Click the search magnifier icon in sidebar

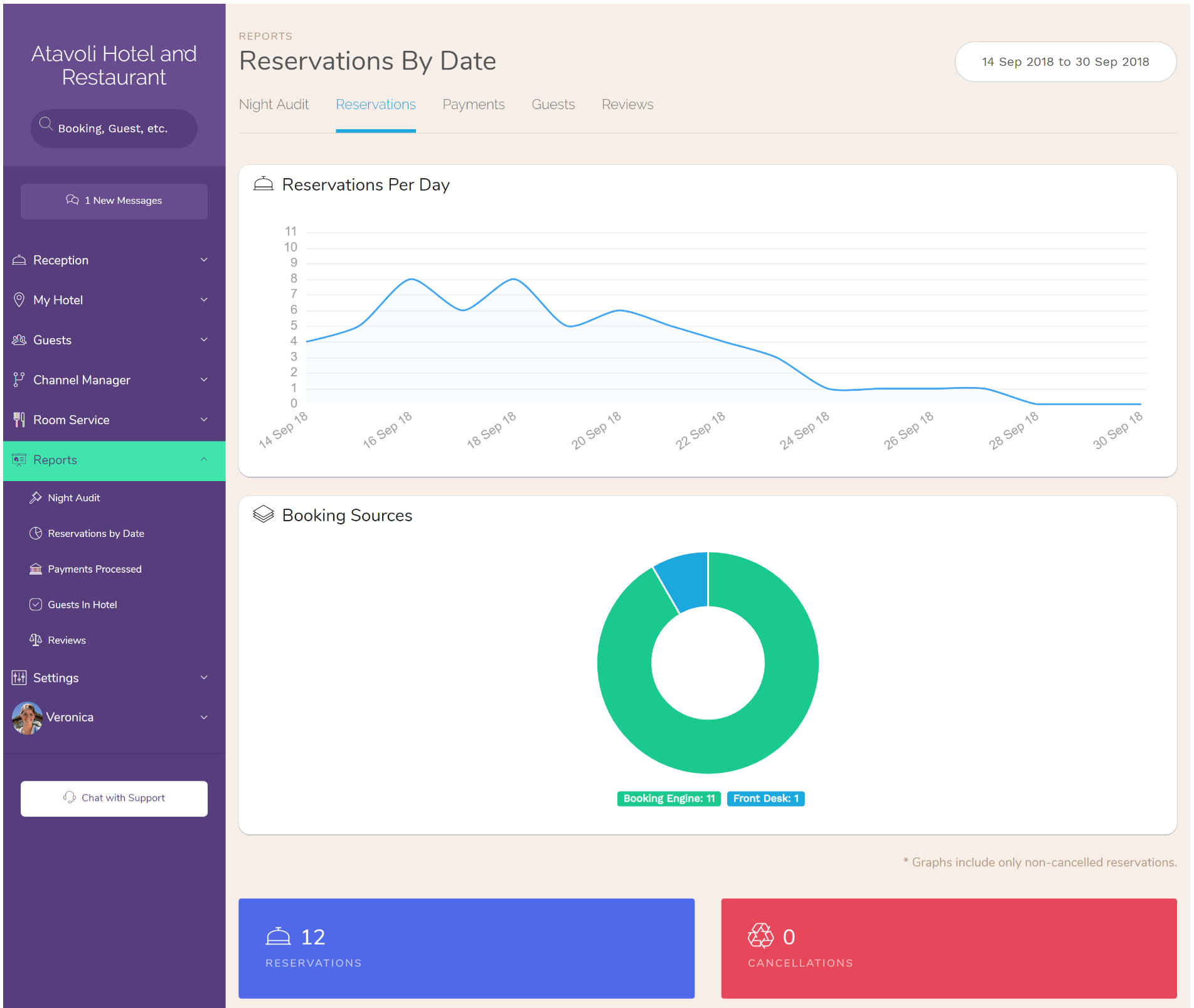[x=46, y=124]
